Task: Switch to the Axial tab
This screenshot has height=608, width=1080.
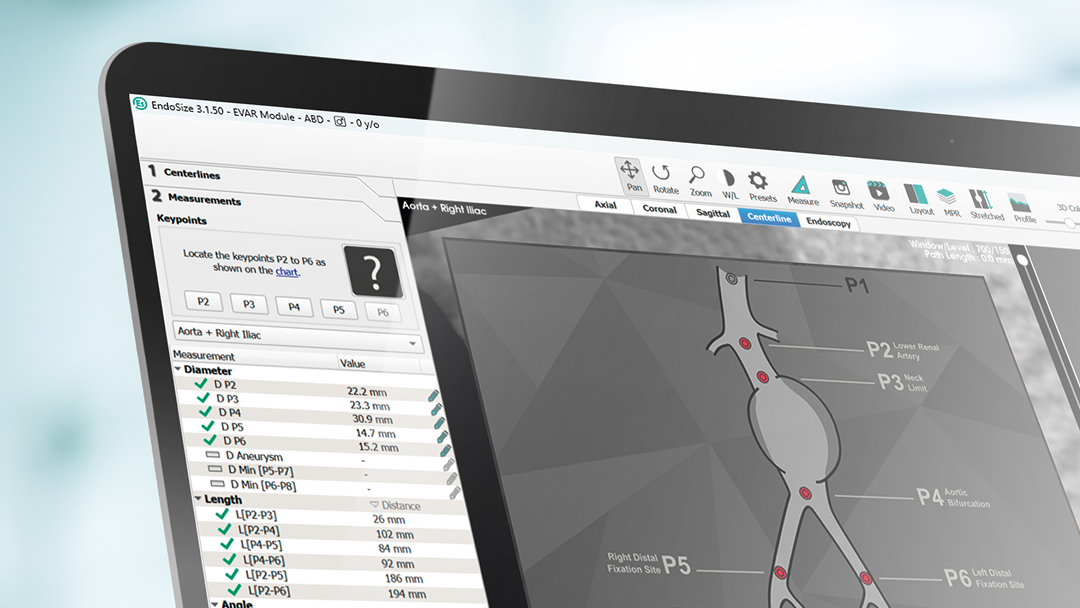Action: tap(605, 205)
